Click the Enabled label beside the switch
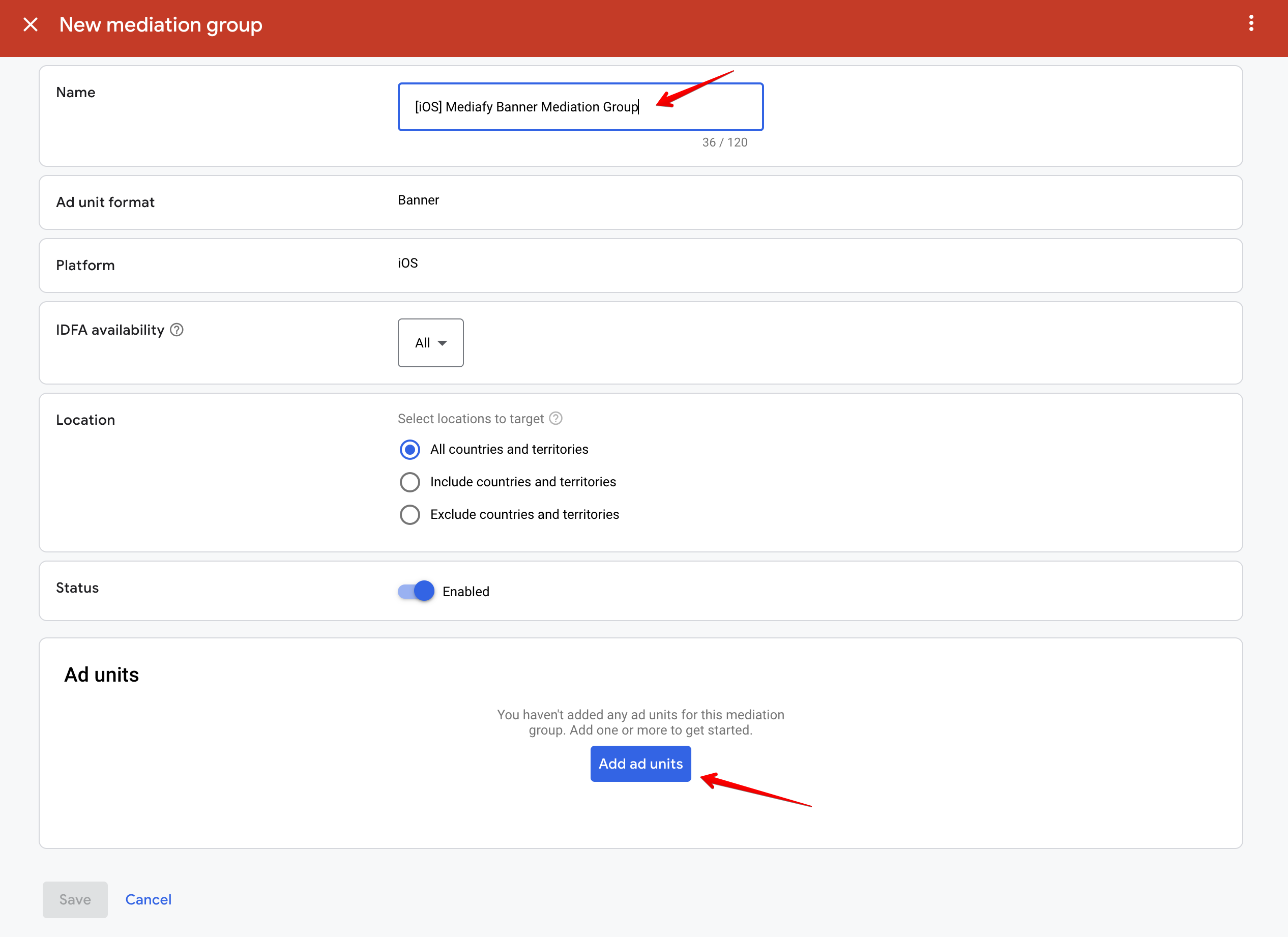1288x937 pixels. [465, 592]
